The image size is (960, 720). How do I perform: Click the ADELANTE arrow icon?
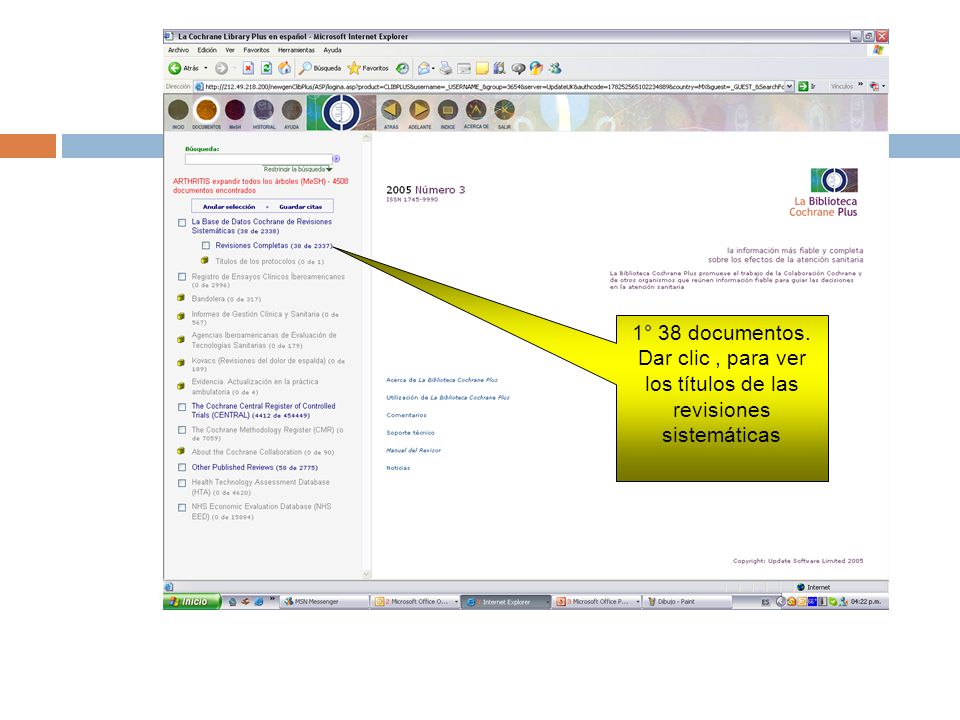(419, 110)
